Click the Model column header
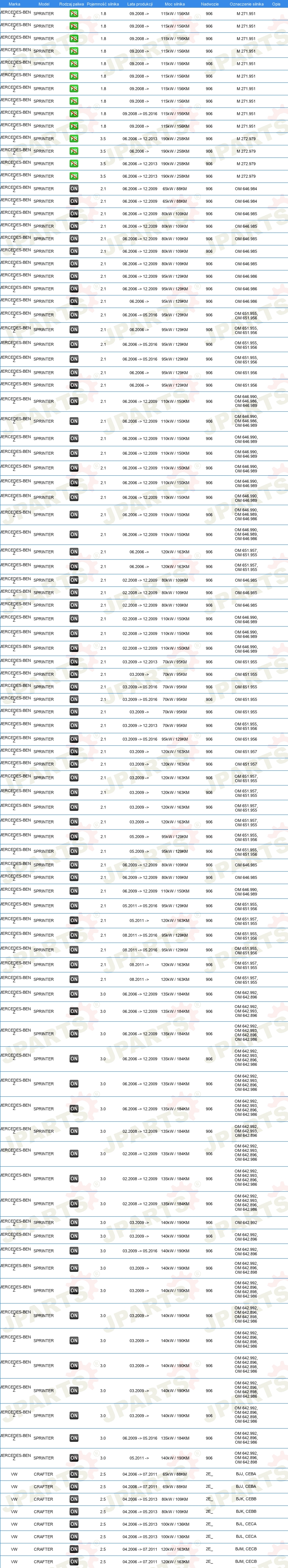The image size is (288, 1568). pos(44,4)
